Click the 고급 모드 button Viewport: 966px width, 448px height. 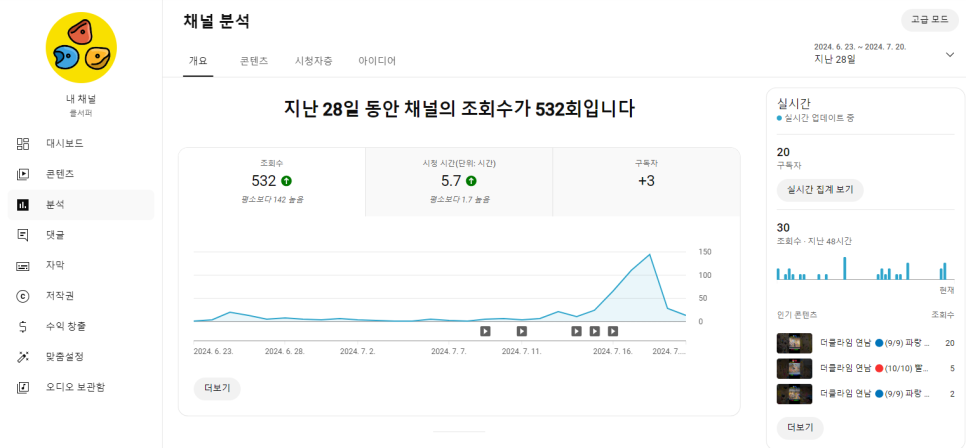930,20
